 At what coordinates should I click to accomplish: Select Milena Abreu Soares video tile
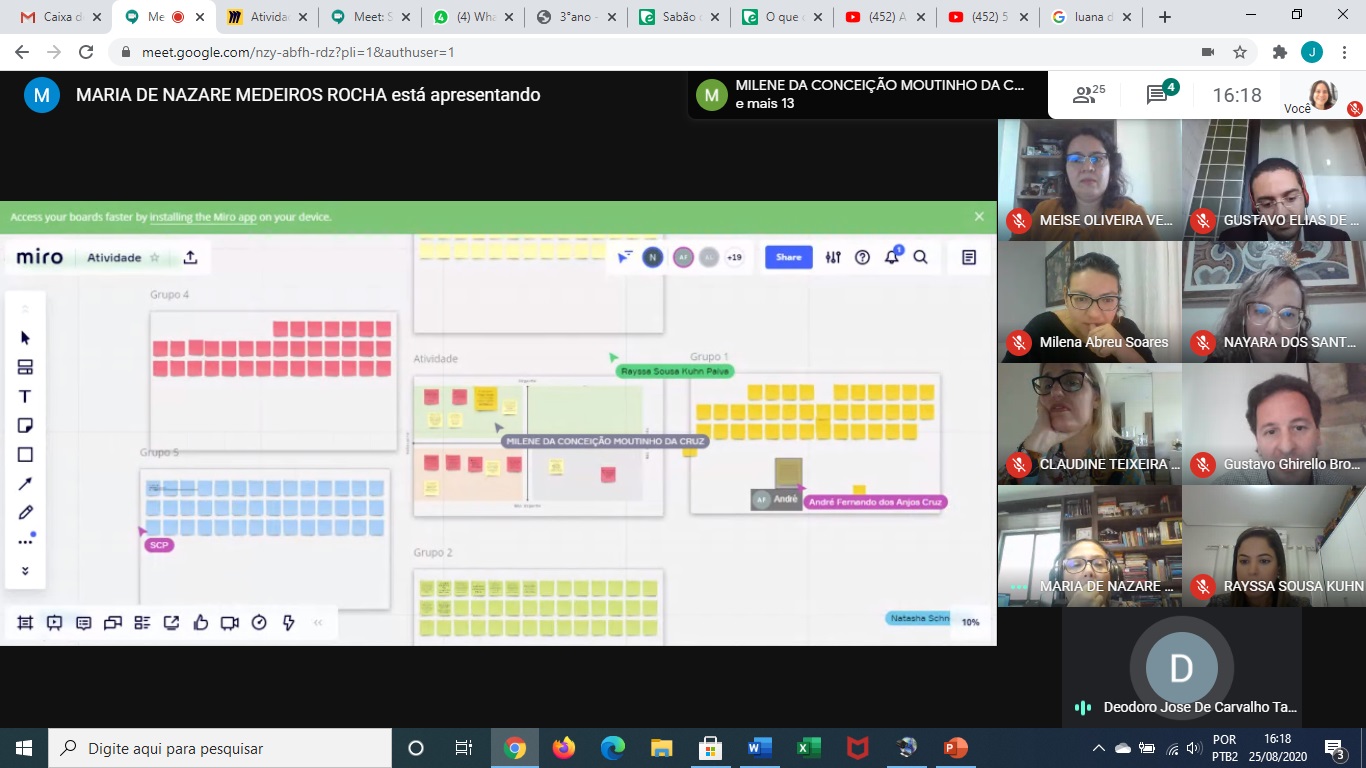[1090, 301]
